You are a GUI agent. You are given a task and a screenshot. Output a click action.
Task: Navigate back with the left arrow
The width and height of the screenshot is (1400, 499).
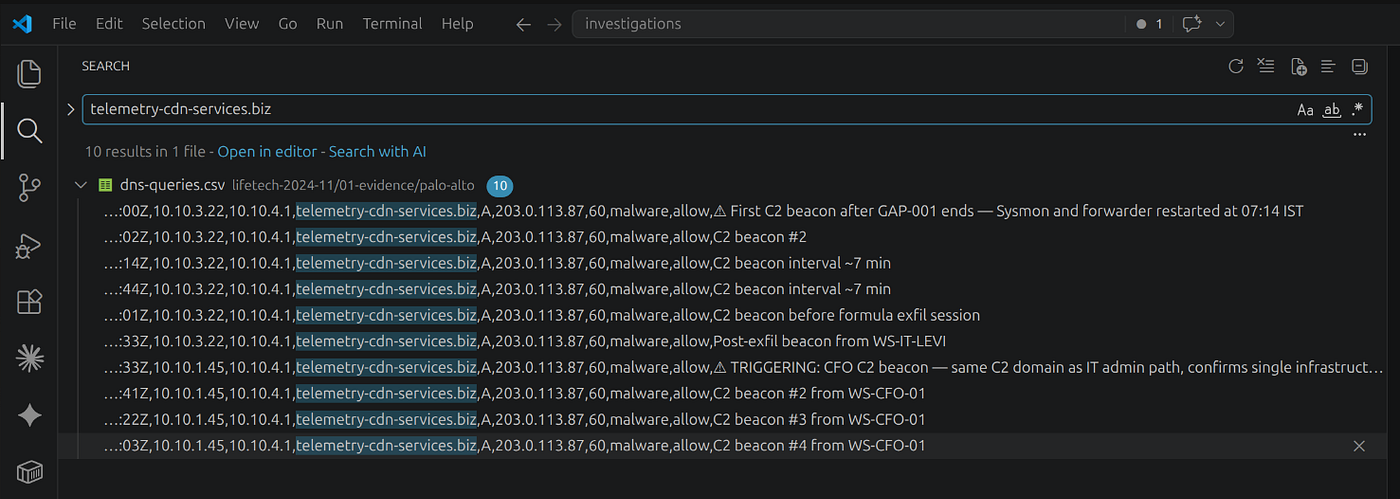523,24
